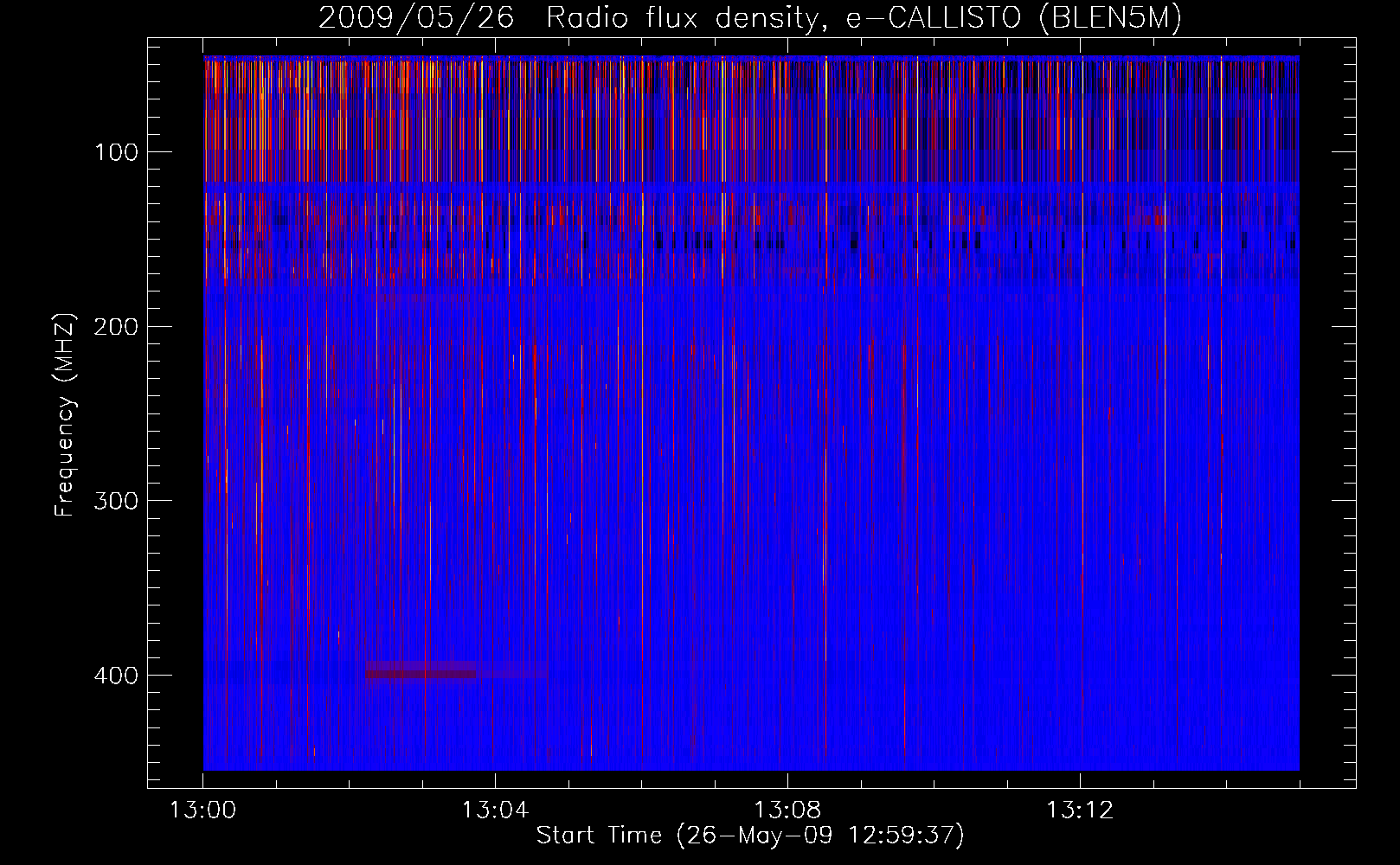This screenshot has width=1400, height=865.
Task: Select the Frequency (MHZ) axis label
Action: click(x=65, y=414)
